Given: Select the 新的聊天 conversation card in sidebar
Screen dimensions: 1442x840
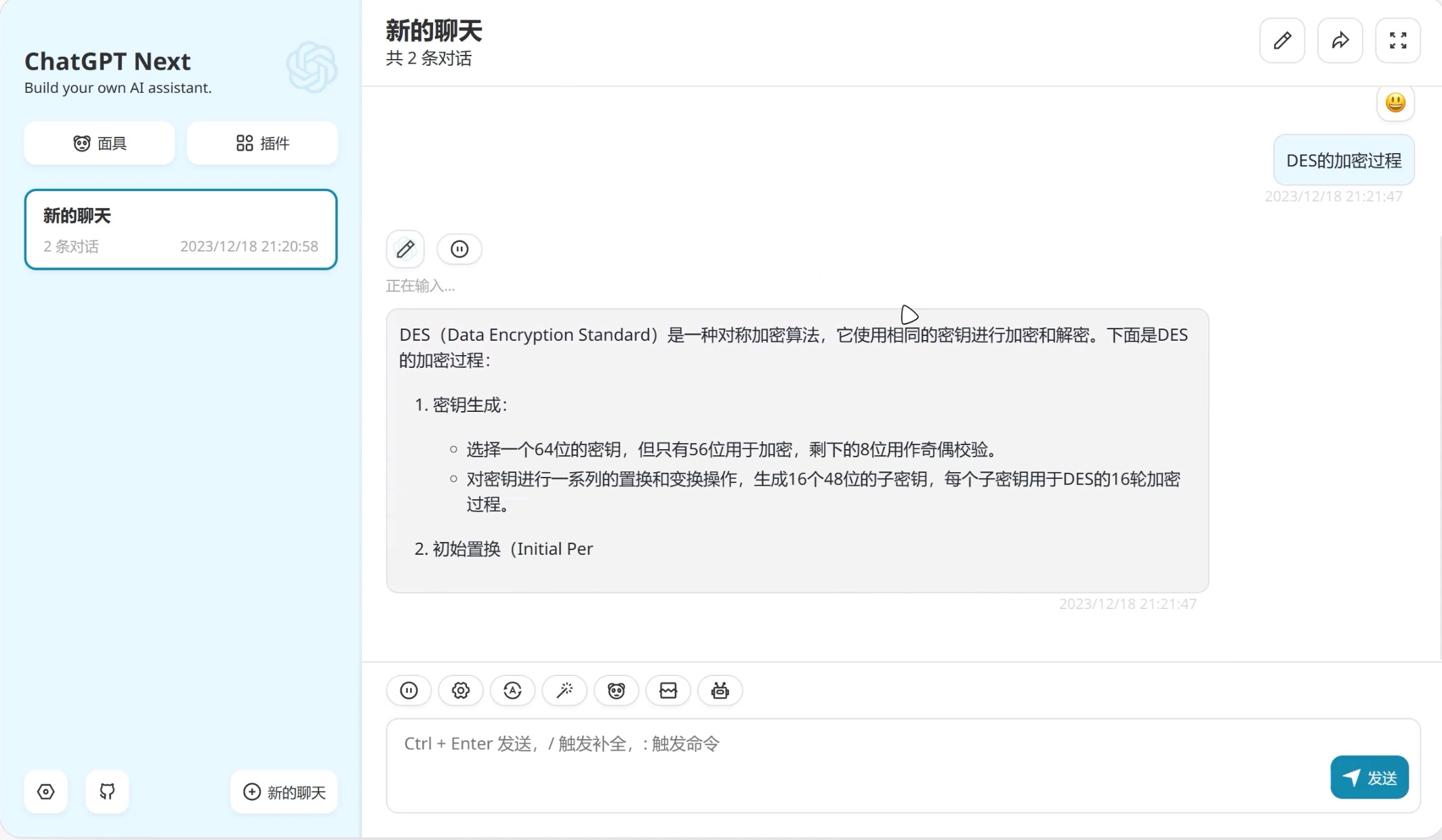Looking at the screenshot, I should pos(181,229).
